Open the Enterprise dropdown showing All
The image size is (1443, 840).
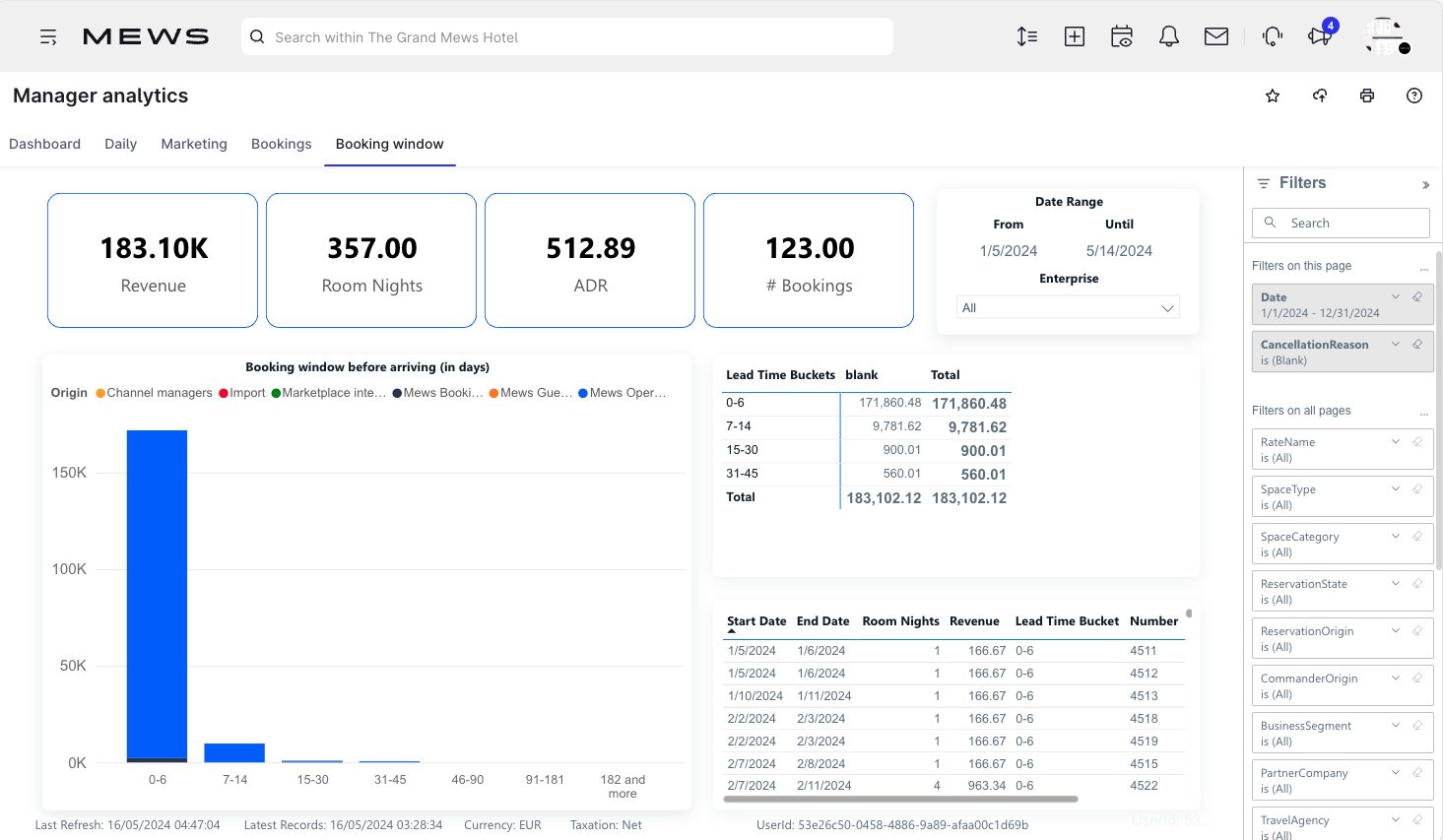tap(1068, 306)
